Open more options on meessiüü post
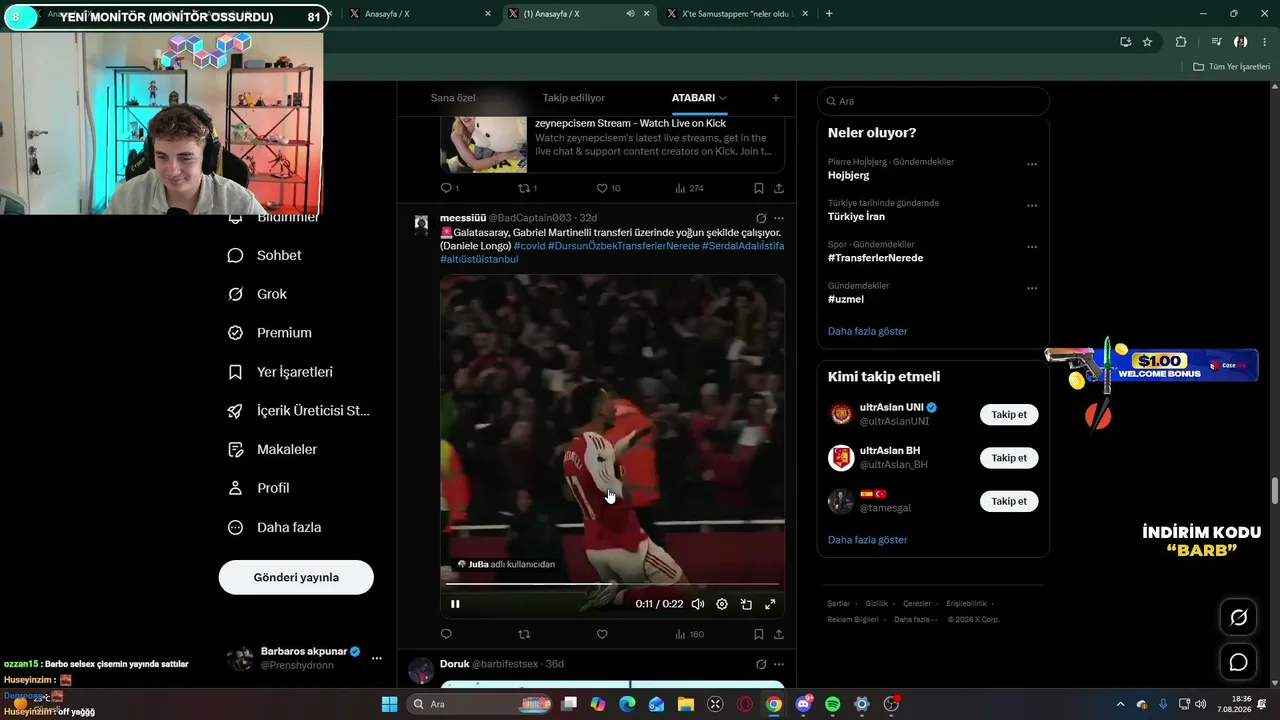The width and height of the screenshot is (1280, 720). [x=779, y=218]
